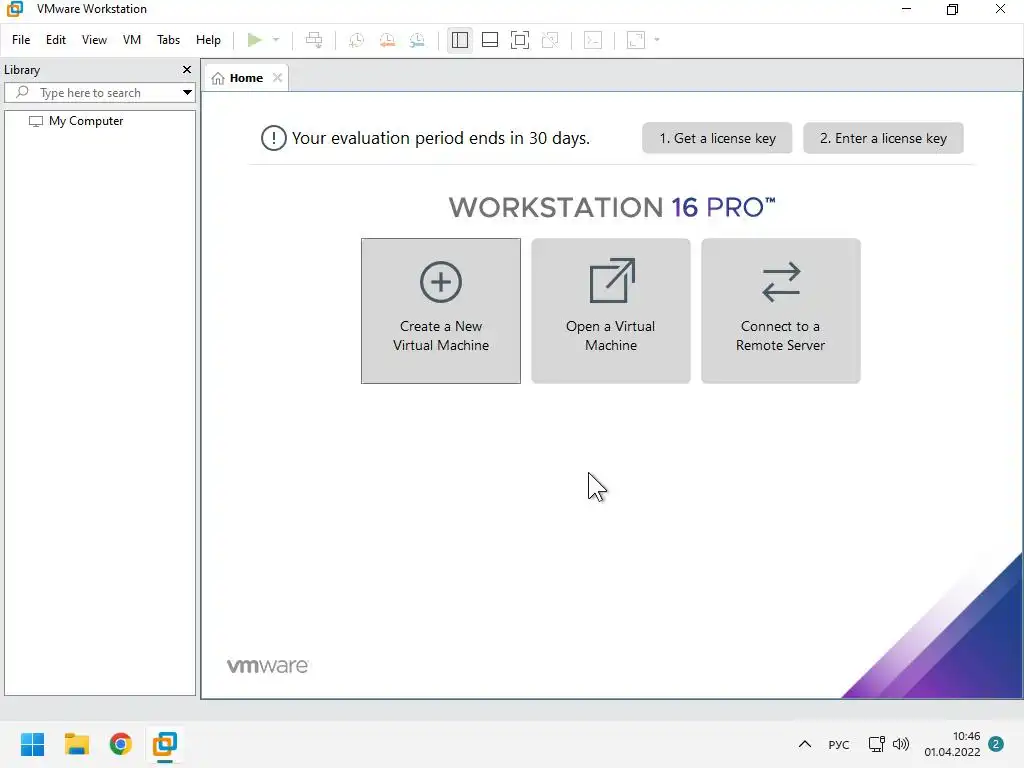Screen dimensions: 1024x768
Task: Open the power options dropdown arrow
Action: click(x=276, y=40)
